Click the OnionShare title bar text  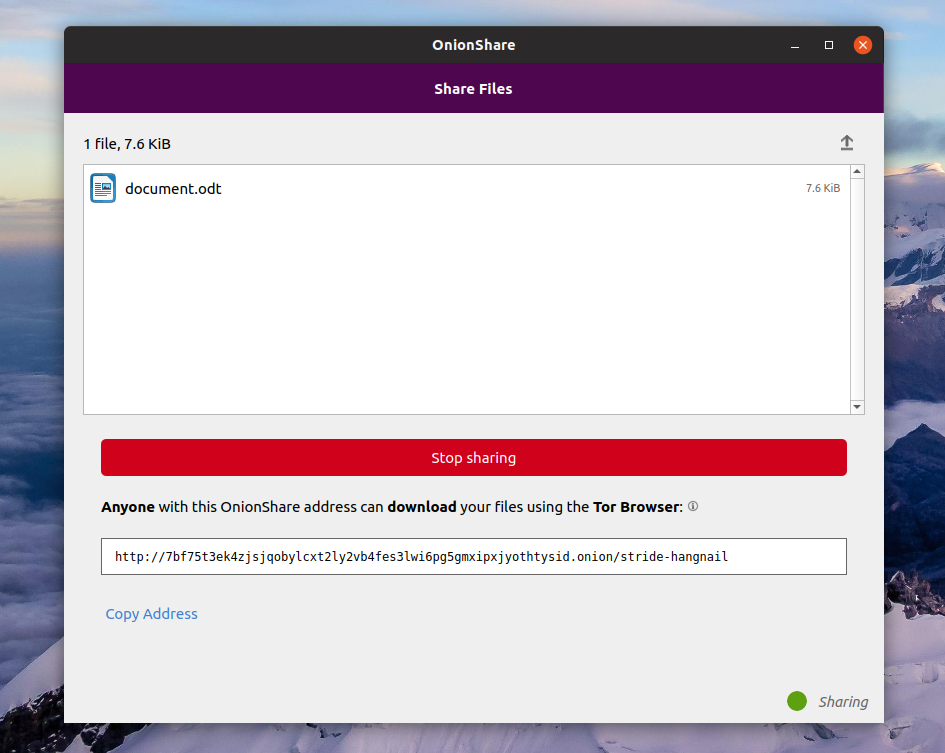(x=473, y=45)
